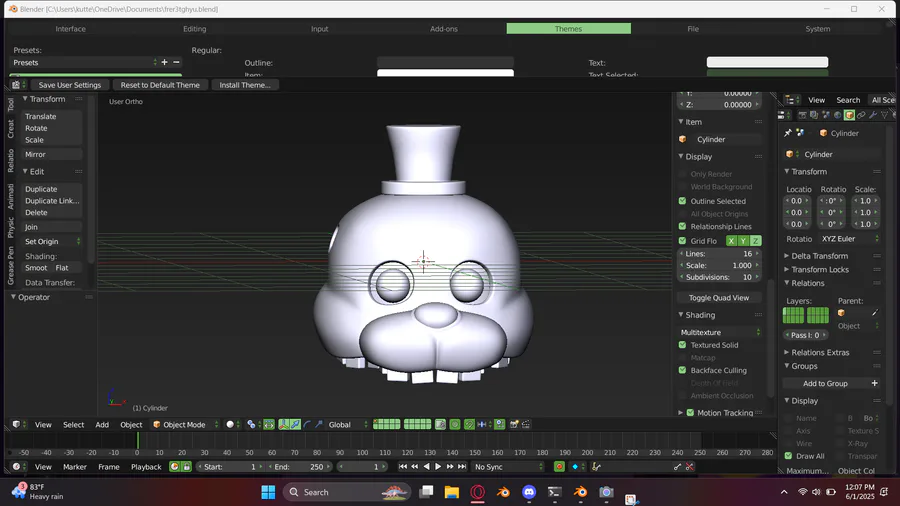Screen dimensions: 900x506
Task: Disable Backface Culling checkbox
Action: (682, 370)
